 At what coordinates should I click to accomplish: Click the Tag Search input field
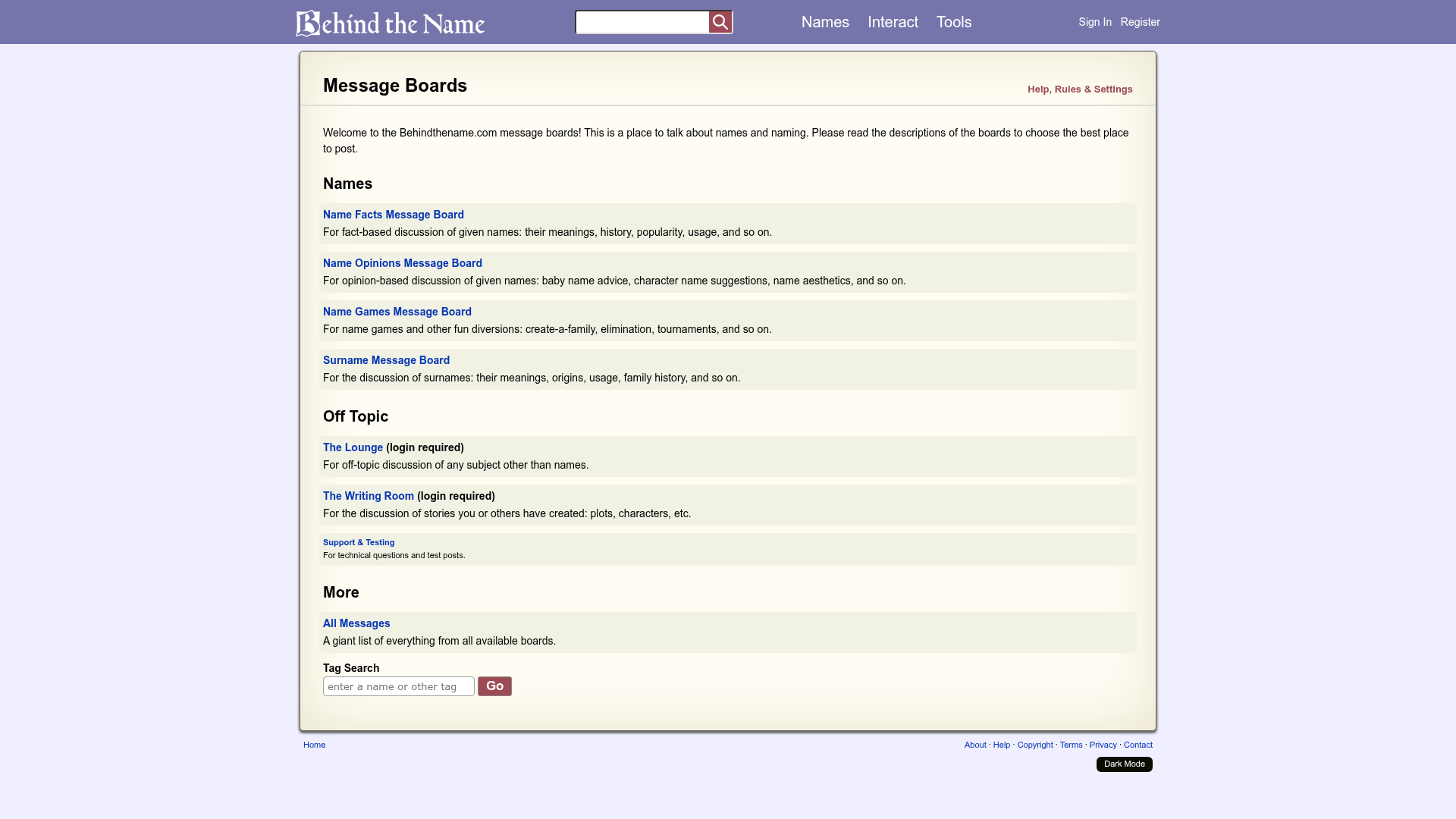pyautogui.click(x=399, y=686)
